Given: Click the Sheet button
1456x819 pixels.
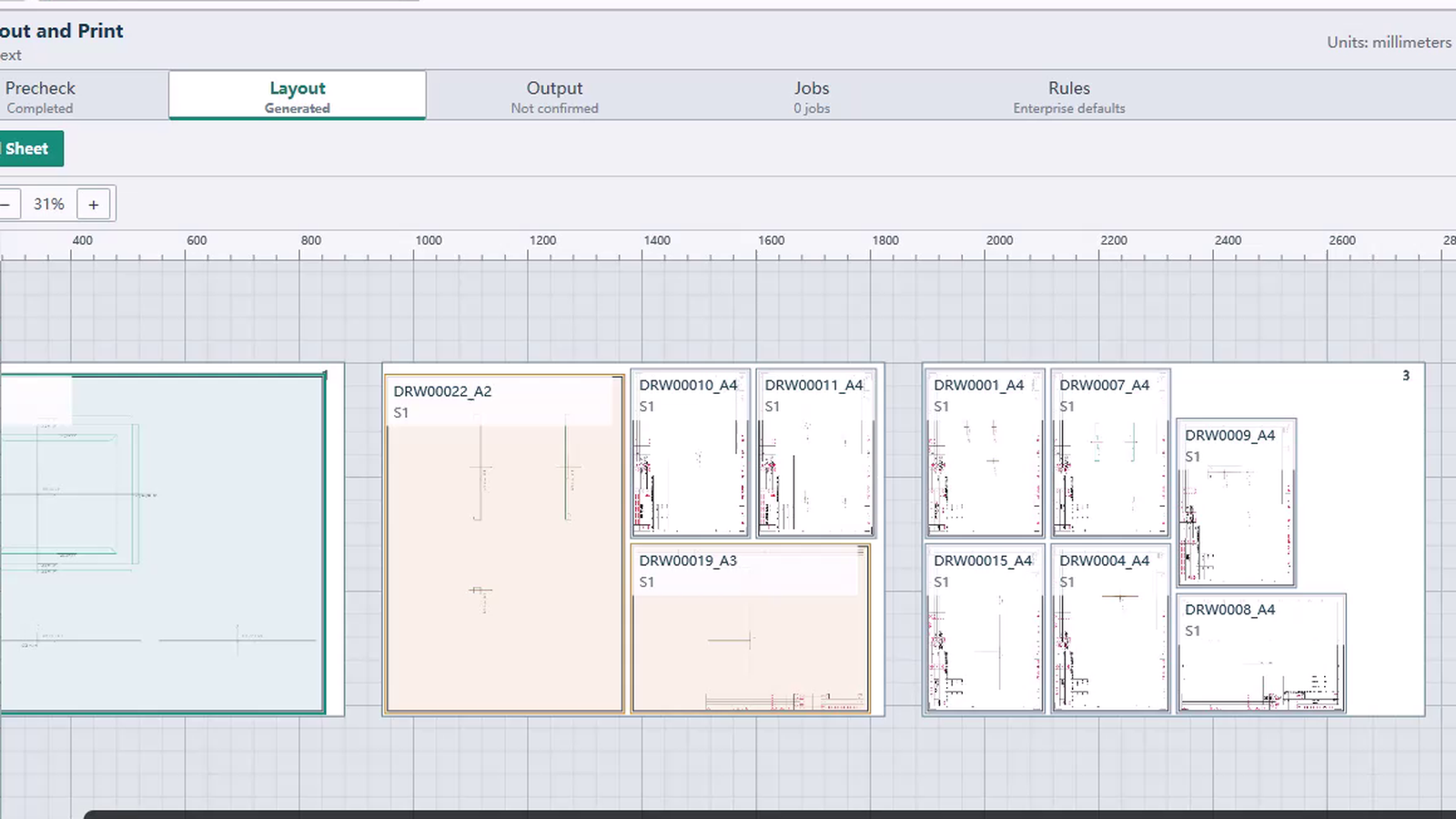Looking at the screenshot, I should (30, 148).
